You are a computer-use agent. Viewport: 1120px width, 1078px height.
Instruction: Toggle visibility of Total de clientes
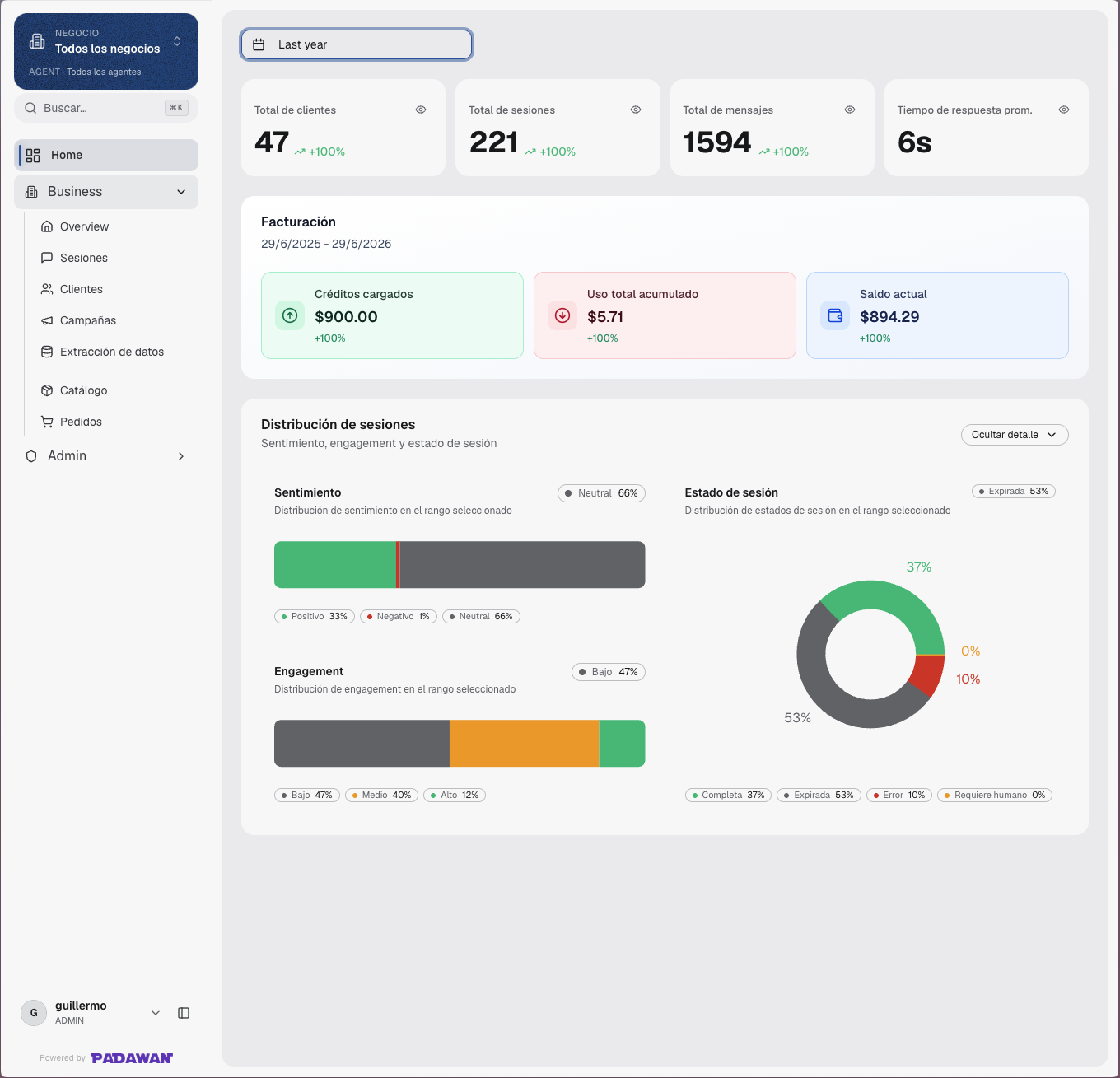click(421, 110)
